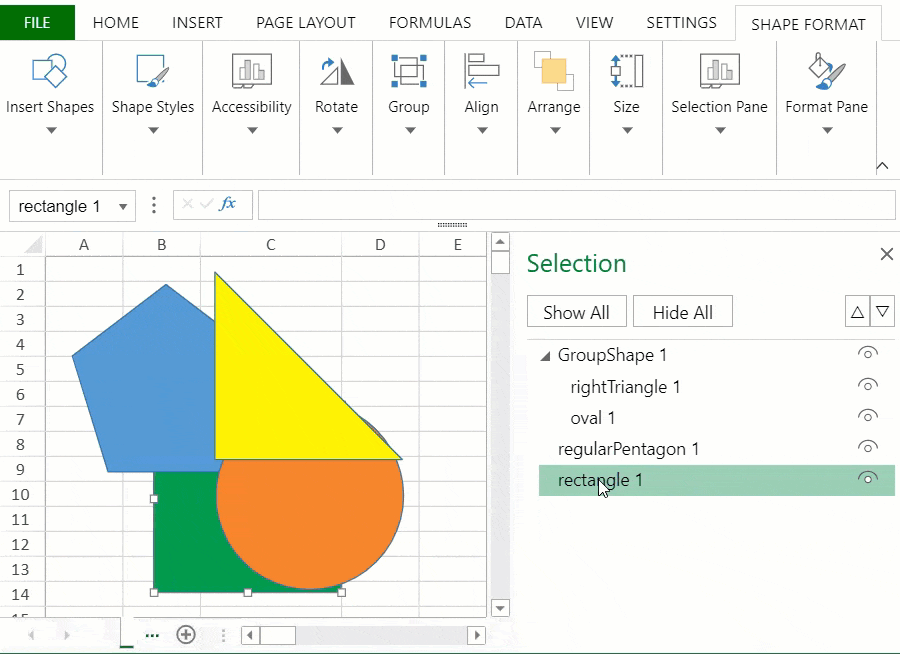900x654 pixels.
Task: Toggle visibility of oval 1
Action: point(868,416)
